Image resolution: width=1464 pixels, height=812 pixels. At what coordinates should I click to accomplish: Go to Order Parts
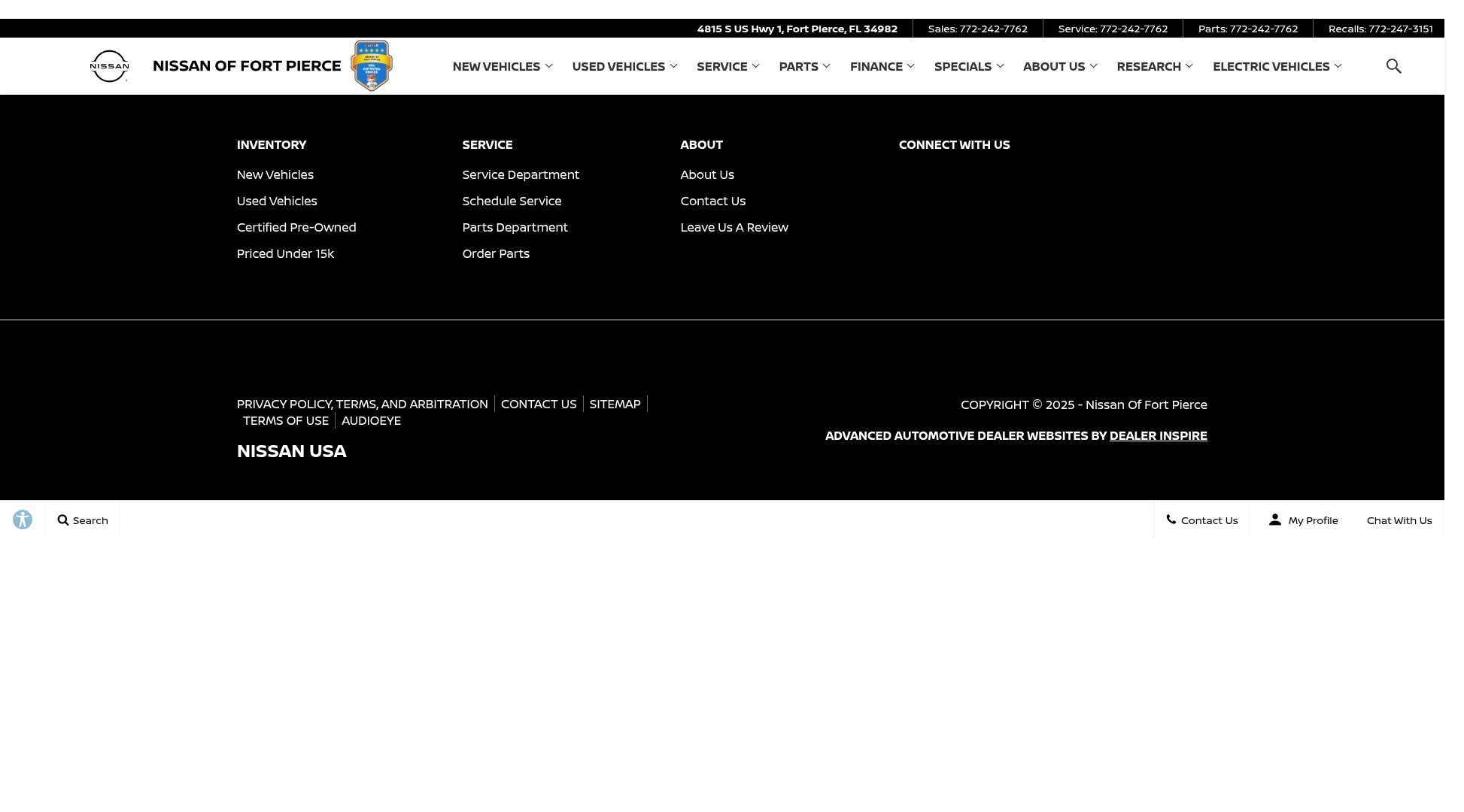tap(496, 253)
